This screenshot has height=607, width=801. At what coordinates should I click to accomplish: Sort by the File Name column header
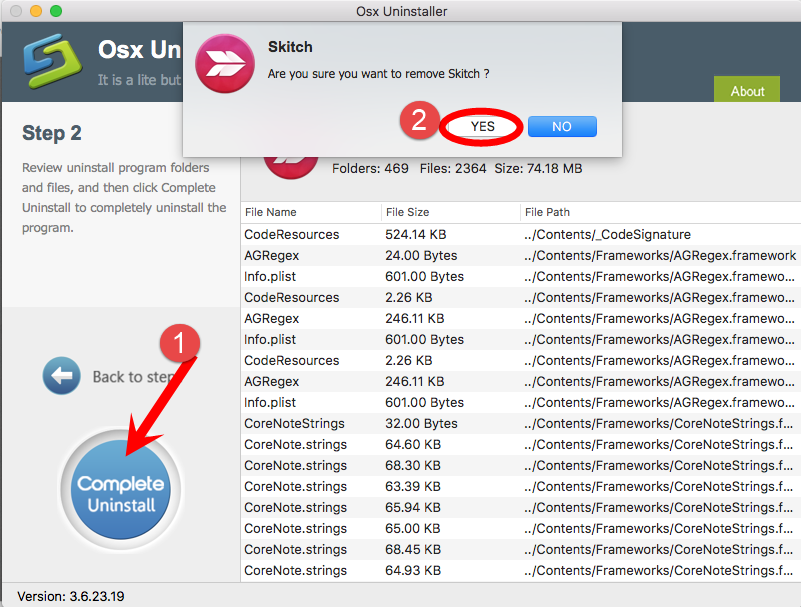tap(277, 212)
